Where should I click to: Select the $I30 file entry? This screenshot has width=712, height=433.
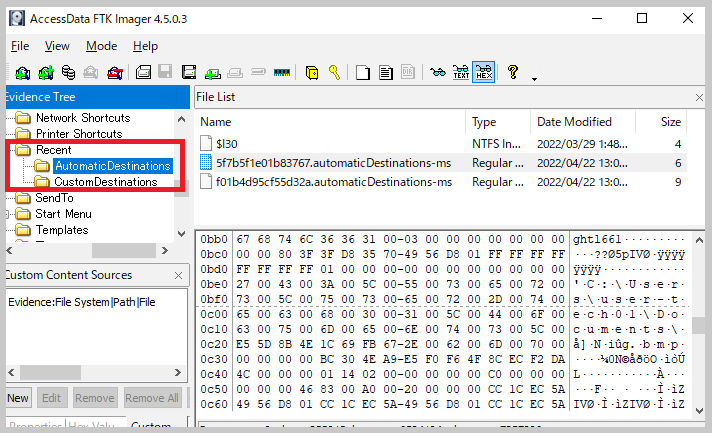pyautogui.click(x=227, y=144)
